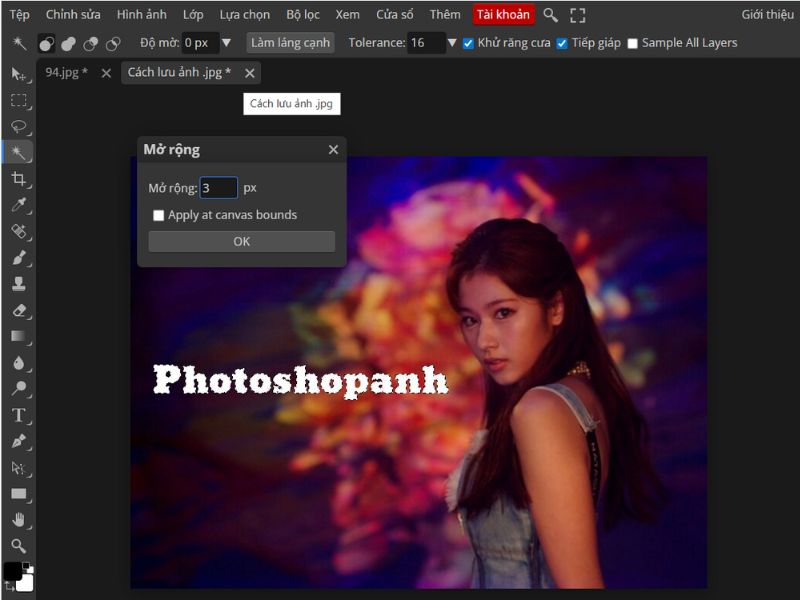Viewport: 800px width, 600px height.
Task: Open the Lựa chọn menu
Action: pyautogui.click(x=244, y=14)
